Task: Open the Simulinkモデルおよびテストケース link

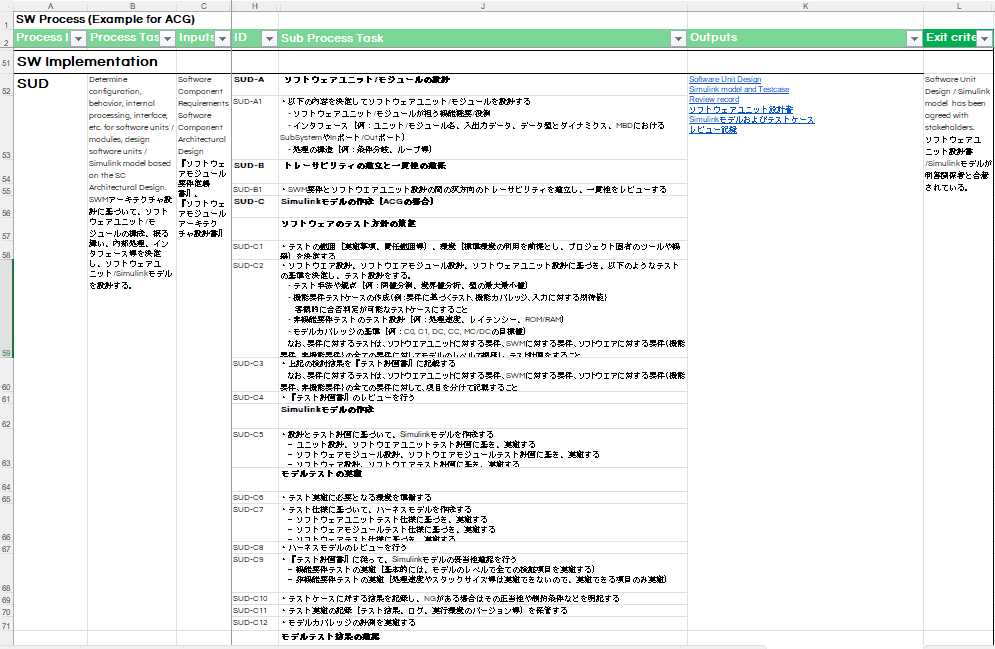Action: [751, 120]
